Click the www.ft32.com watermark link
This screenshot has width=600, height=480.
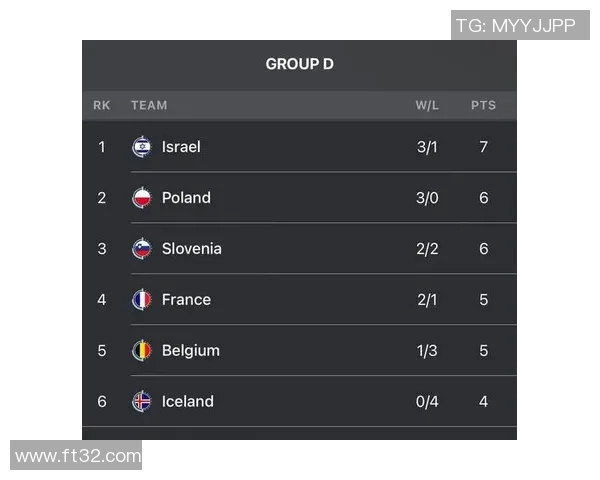78,456
